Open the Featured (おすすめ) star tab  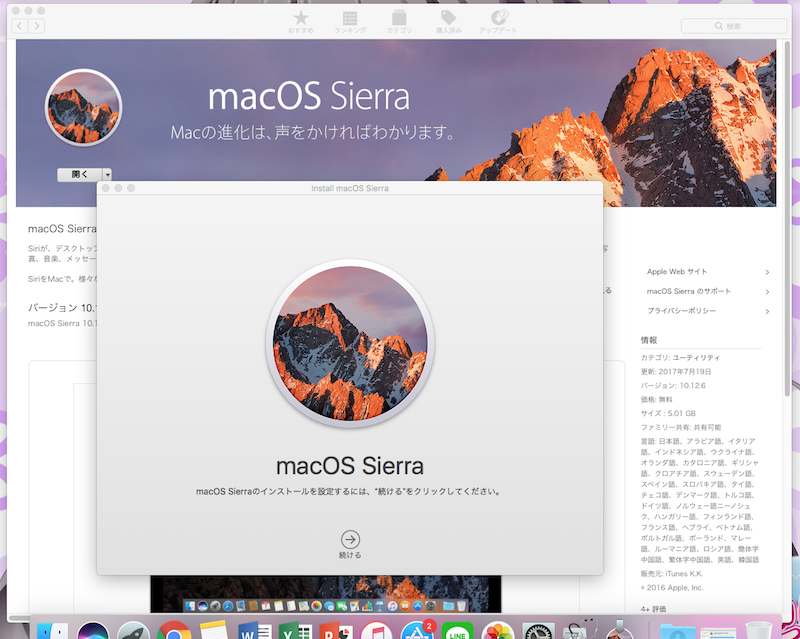[300, 22]
